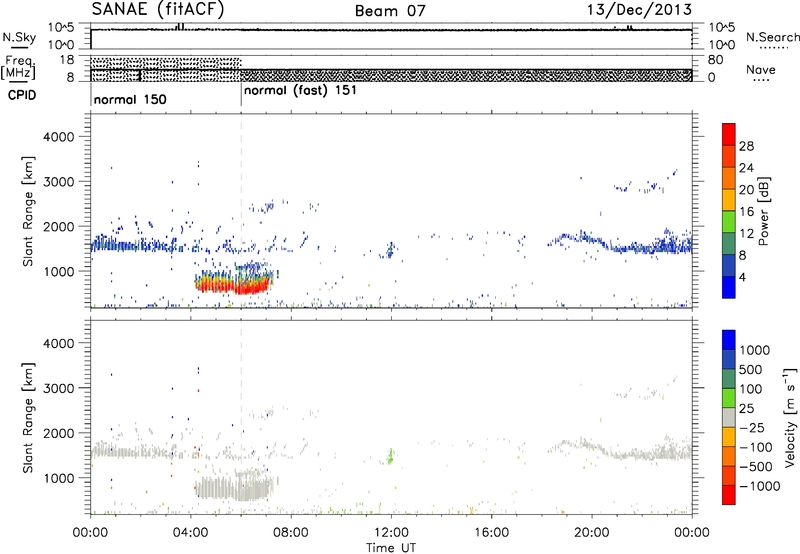Pick the red top segment of Power colorbar

tap(729, 135)
